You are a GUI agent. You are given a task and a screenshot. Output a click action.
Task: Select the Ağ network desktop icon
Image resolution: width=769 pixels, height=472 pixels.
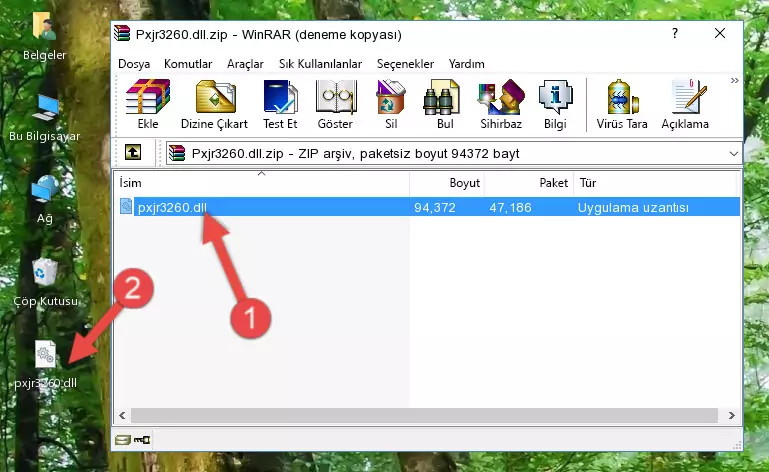(45, 200)
